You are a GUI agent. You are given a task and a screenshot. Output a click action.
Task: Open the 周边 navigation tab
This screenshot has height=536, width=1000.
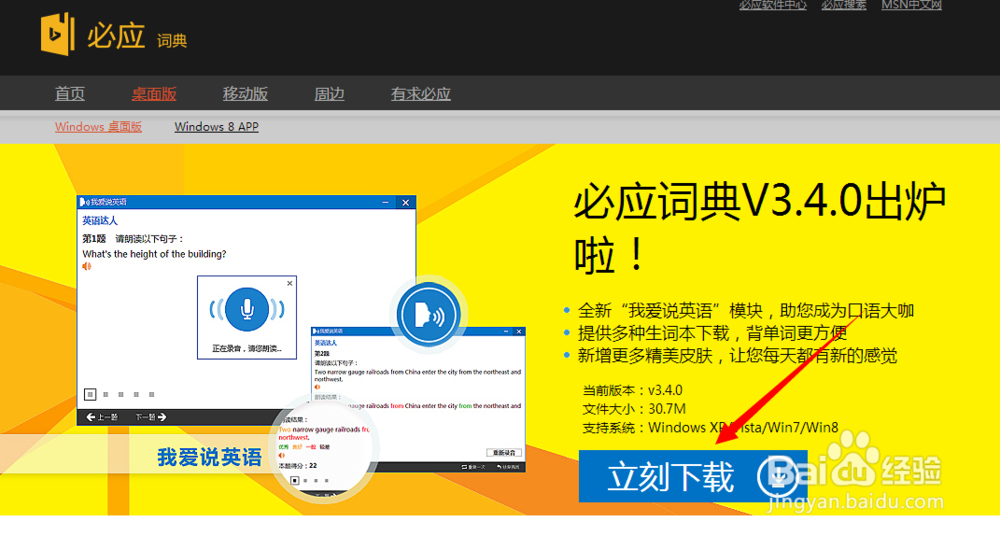[329, 94]
